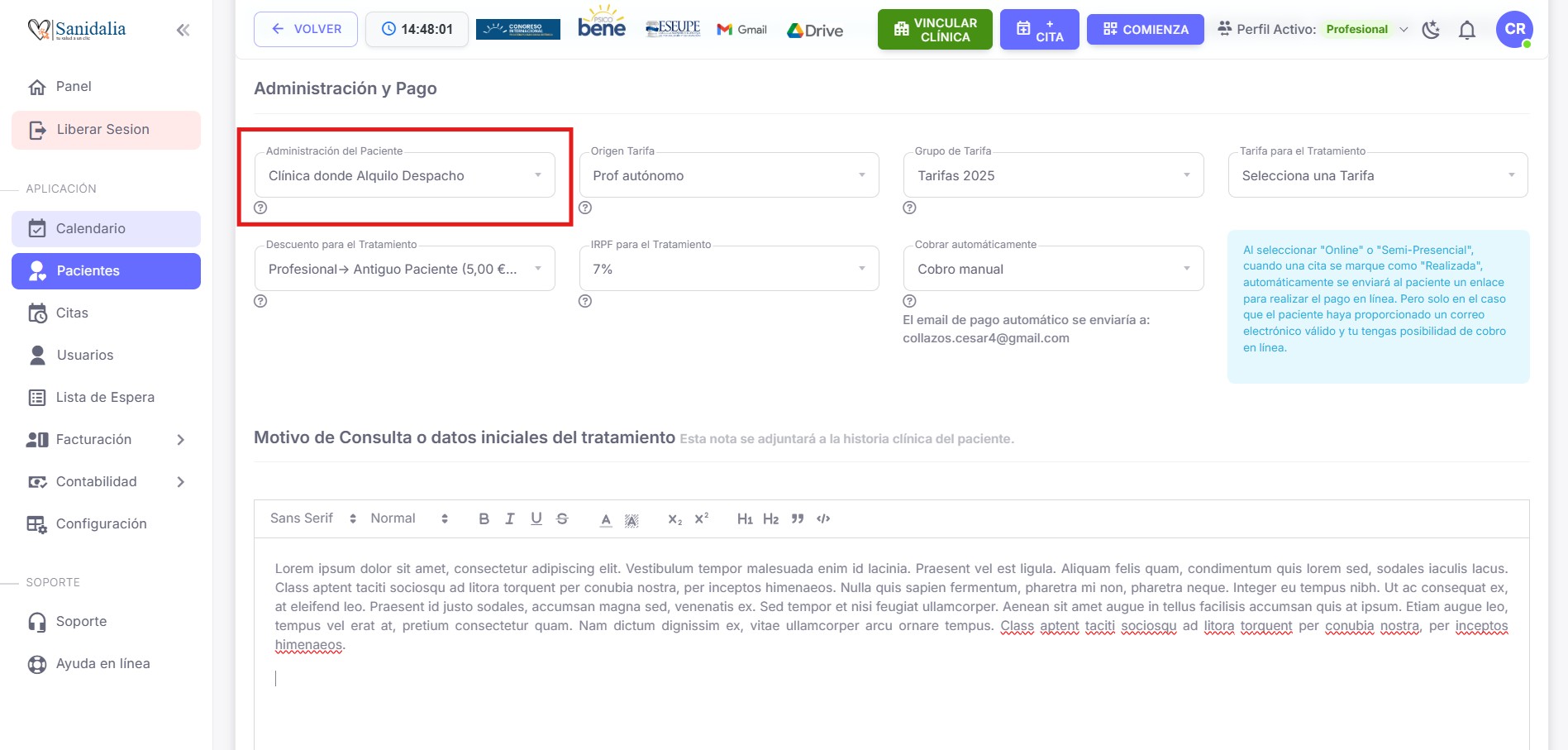Screen dimensions: 1568x750
Task: Insert a code block in editor
Action: (823, 518)
